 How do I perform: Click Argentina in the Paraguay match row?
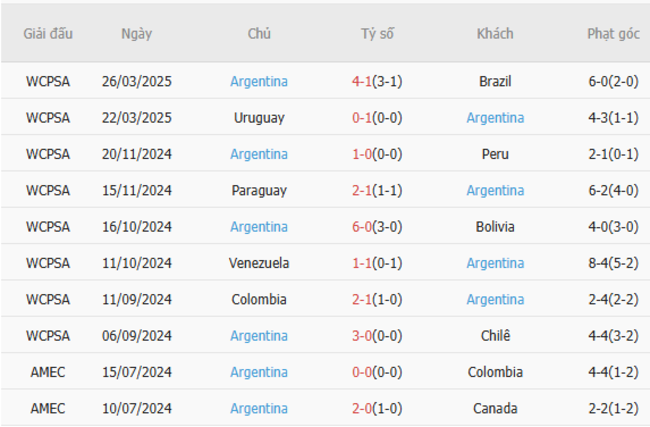(x=495, y=190)
